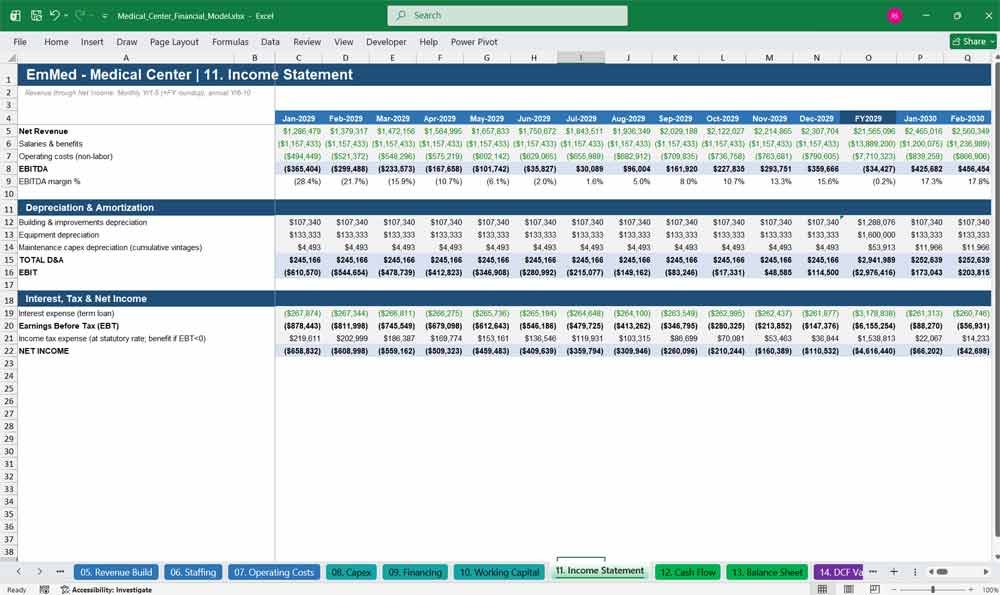Click the zoom out minus button

point(893,589)
